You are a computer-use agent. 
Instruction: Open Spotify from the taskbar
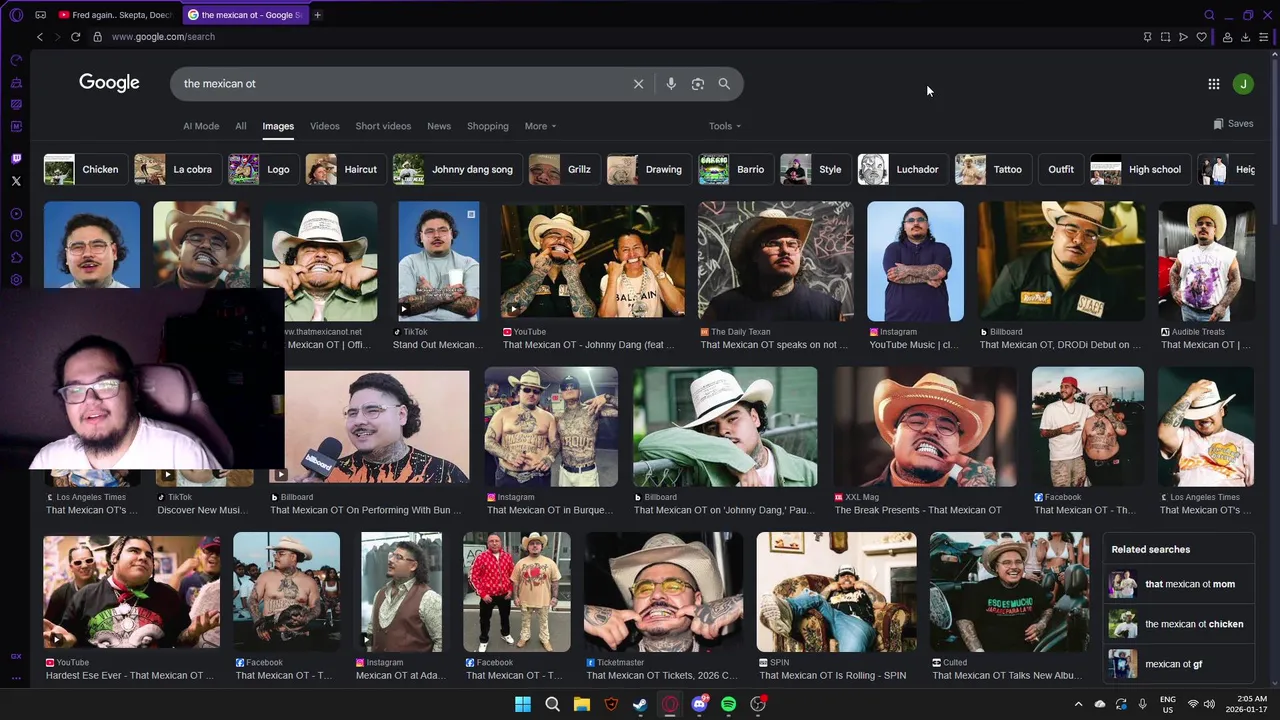728,704
